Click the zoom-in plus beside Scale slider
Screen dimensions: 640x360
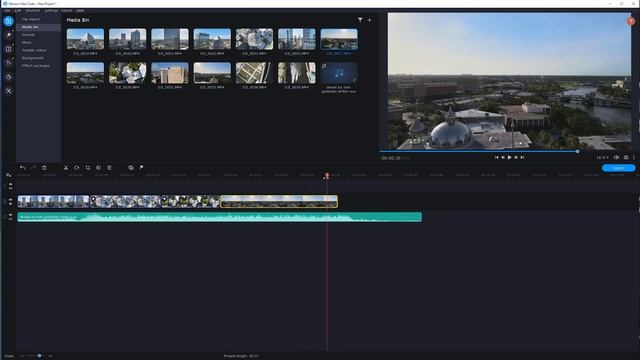(51, 356)
